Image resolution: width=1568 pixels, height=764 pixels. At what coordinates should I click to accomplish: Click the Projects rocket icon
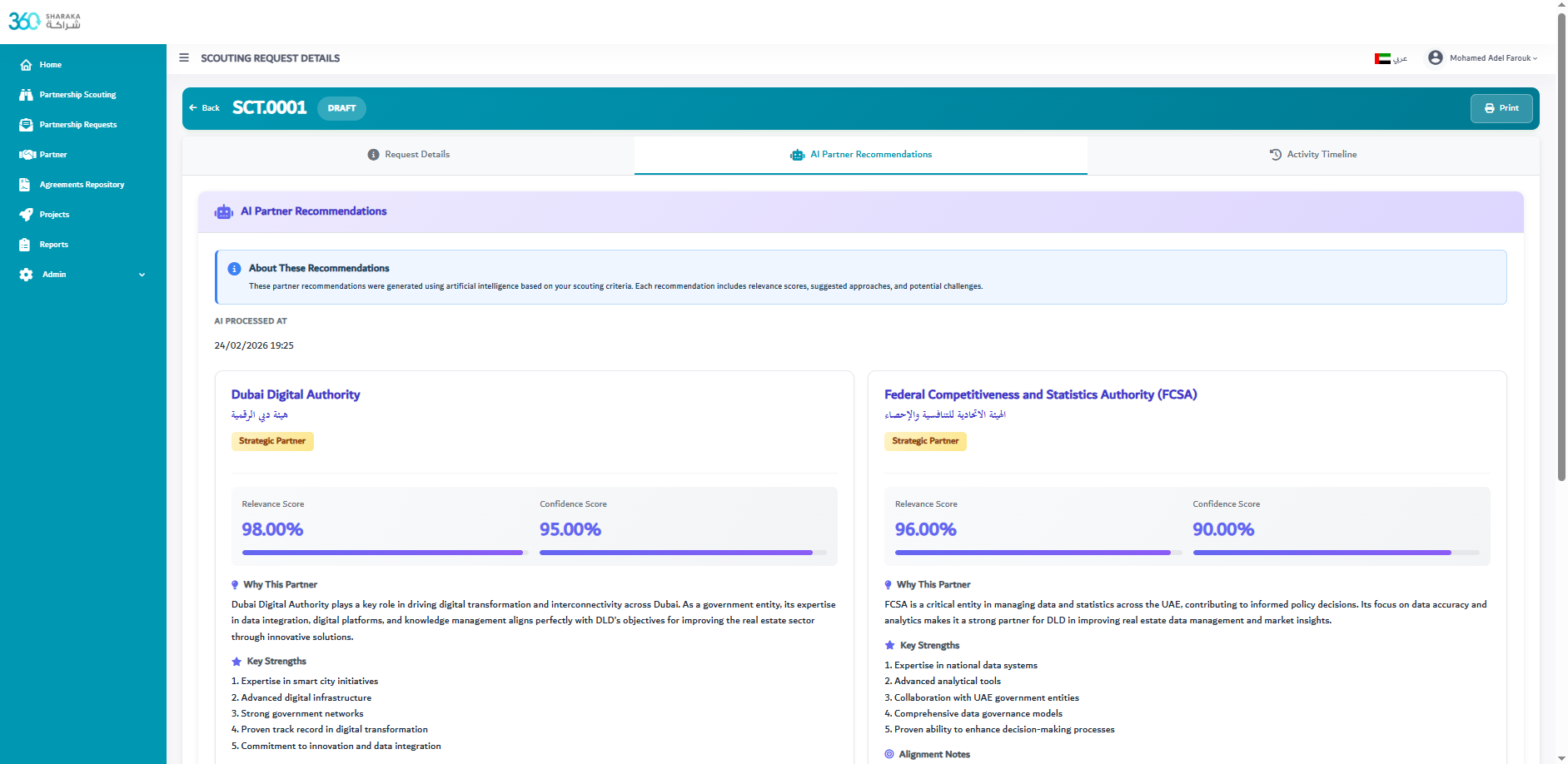[x=26, y=215]
